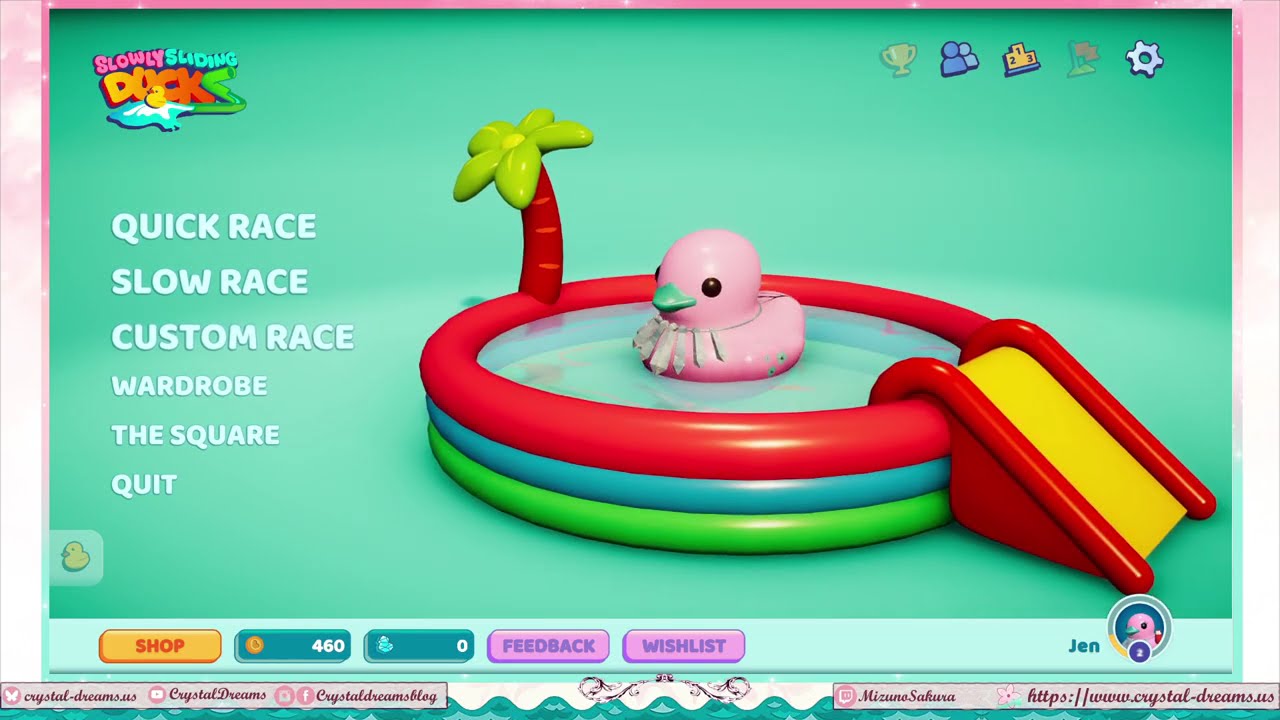Open Jen's duck profile avatar

pyautogui.click(x=1139, y=629)
